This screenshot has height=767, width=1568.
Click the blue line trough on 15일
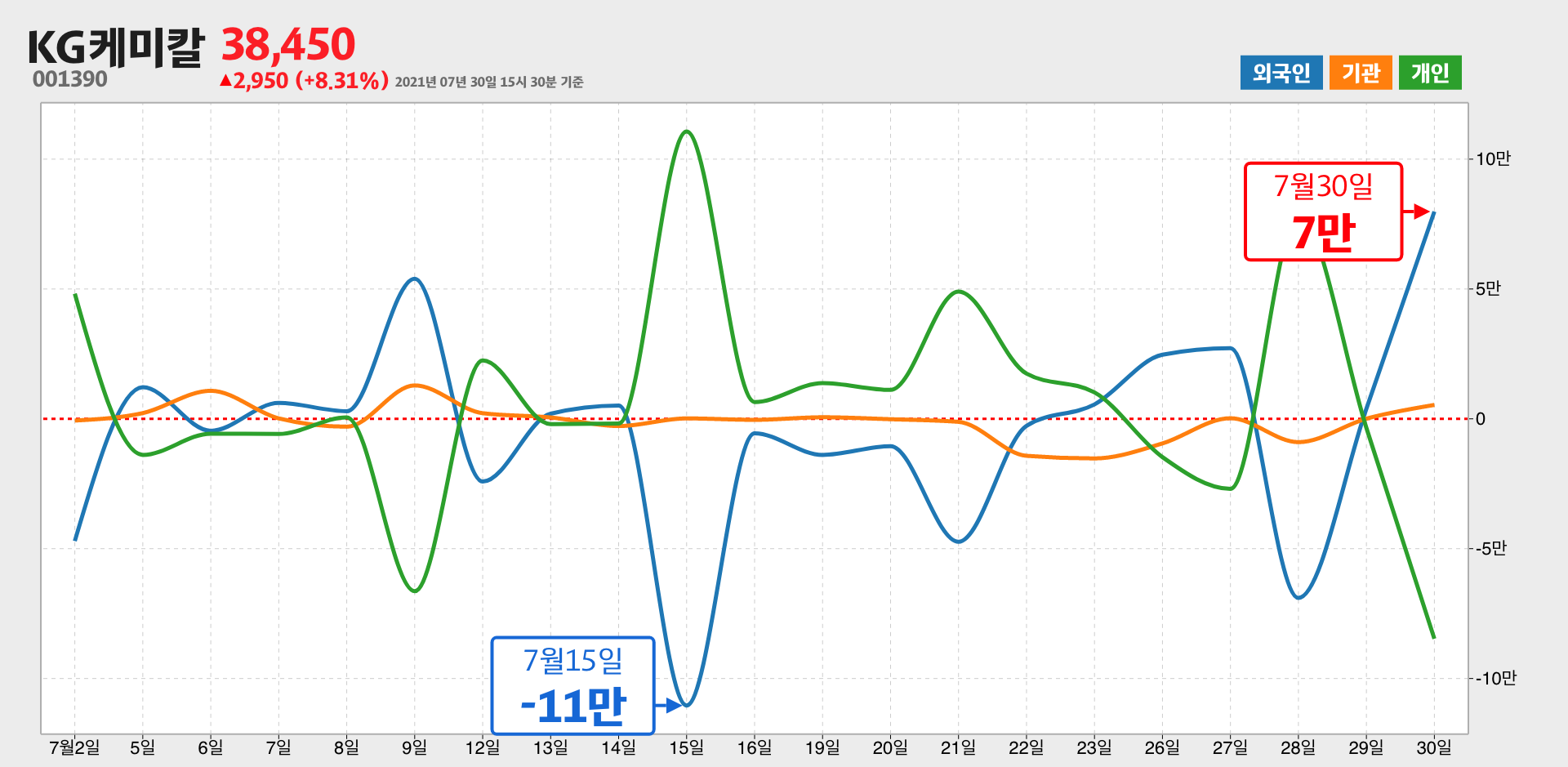tap(687, 705)
